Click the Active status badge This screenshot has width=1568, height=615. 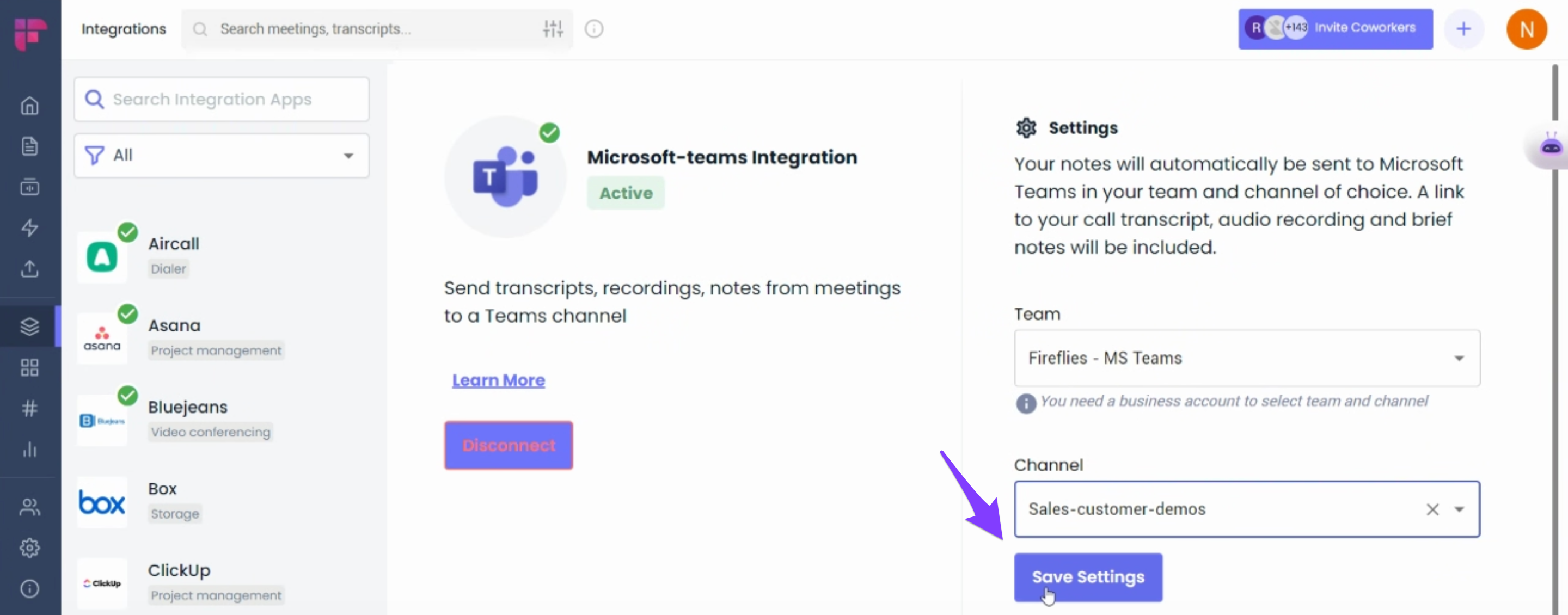(626, 193)
